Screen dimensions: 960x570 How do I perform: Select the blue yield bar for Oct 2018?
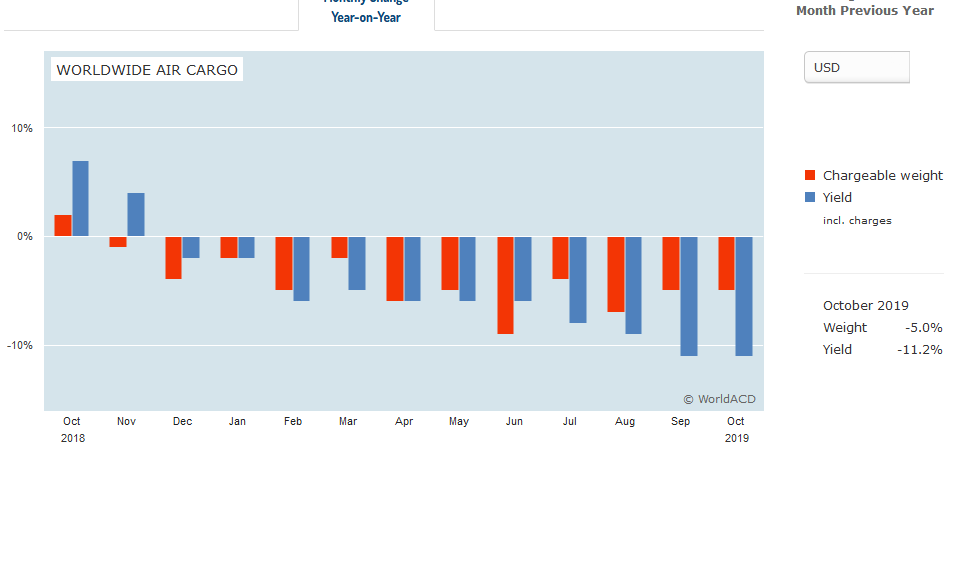80,198
